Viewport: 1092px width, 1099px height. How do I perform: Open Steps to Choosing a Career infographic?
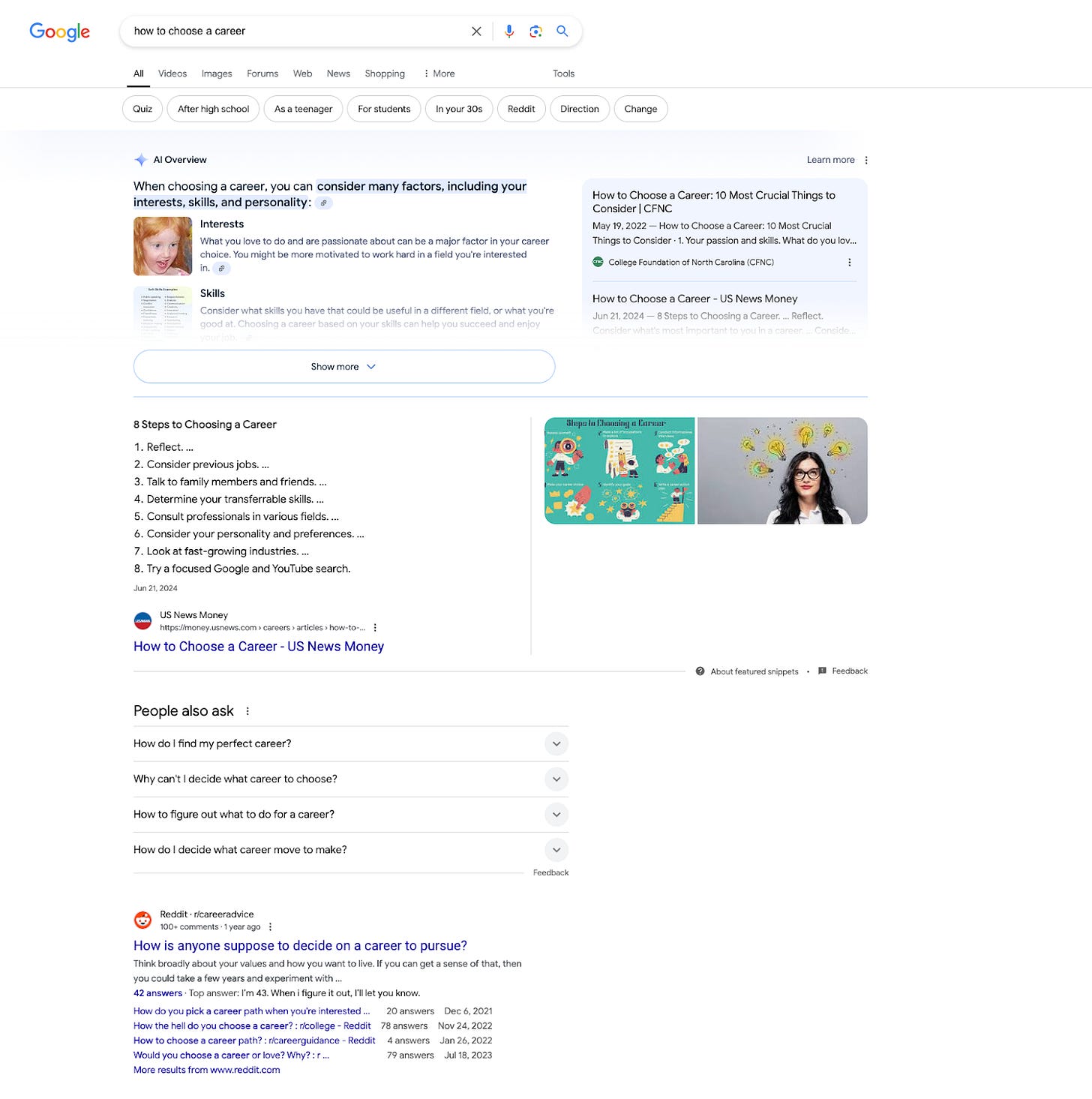click(x=619, y=470)
